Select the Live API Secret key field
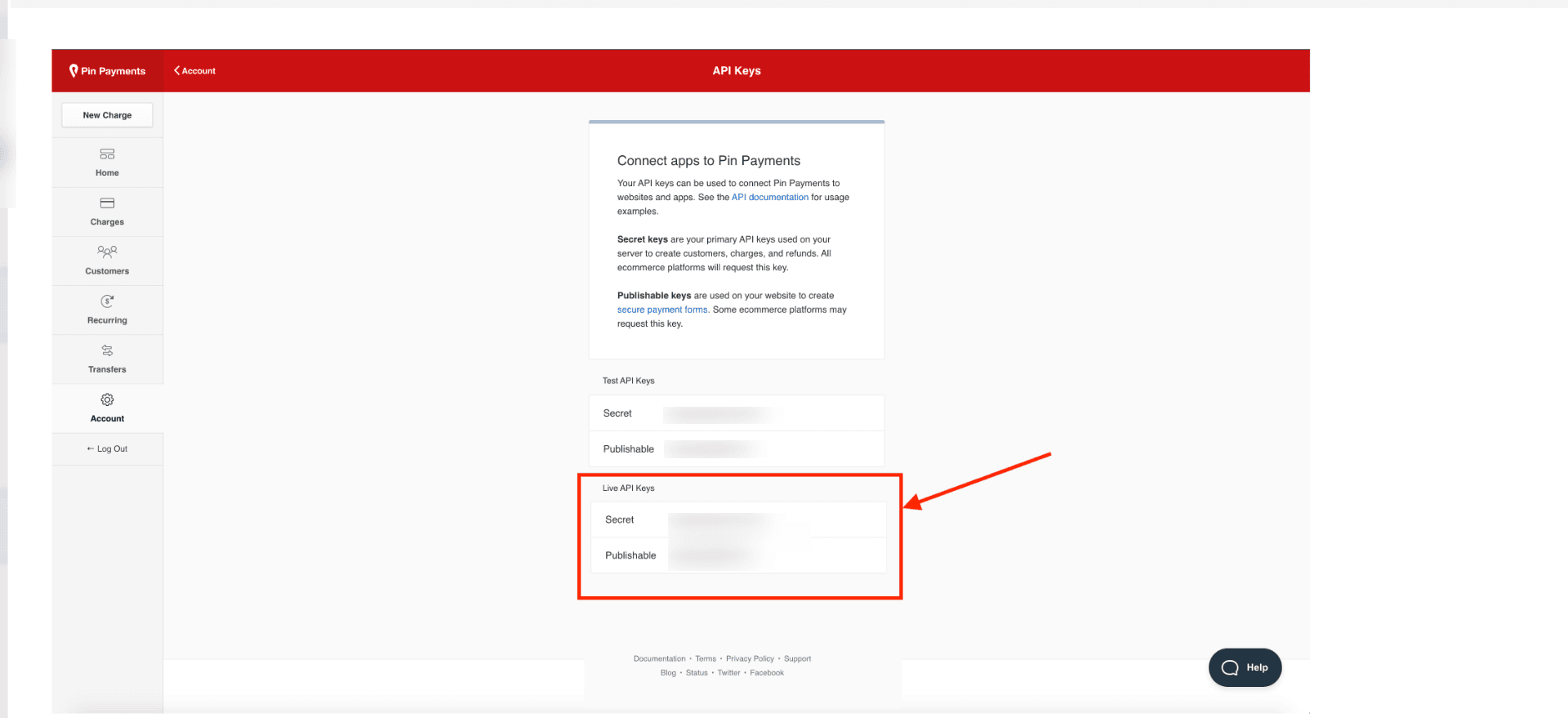 point(738,520)
